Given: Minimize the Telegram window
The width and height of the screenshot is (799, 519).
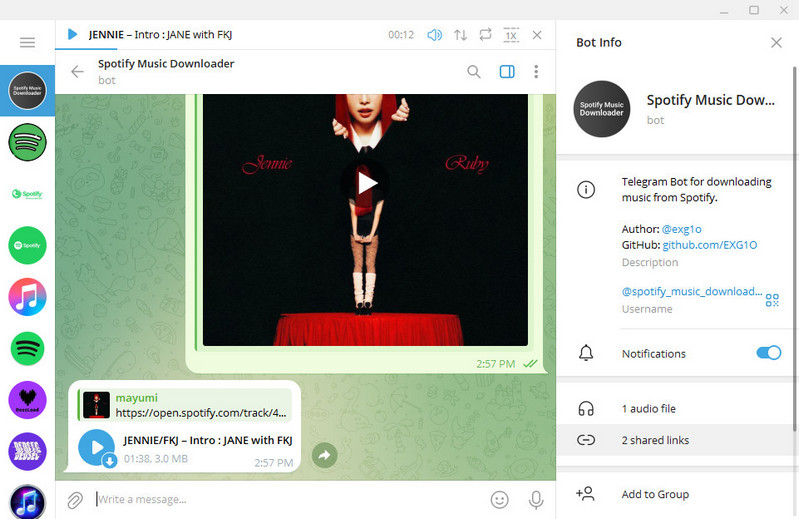Looking at the screenshot, I should point(724,10).
